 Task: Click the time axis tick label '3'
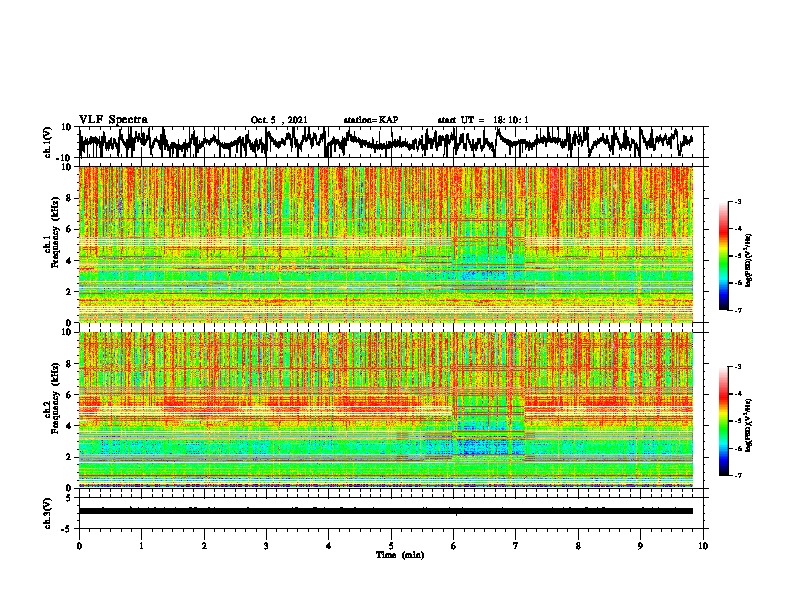tap(266, 546)
